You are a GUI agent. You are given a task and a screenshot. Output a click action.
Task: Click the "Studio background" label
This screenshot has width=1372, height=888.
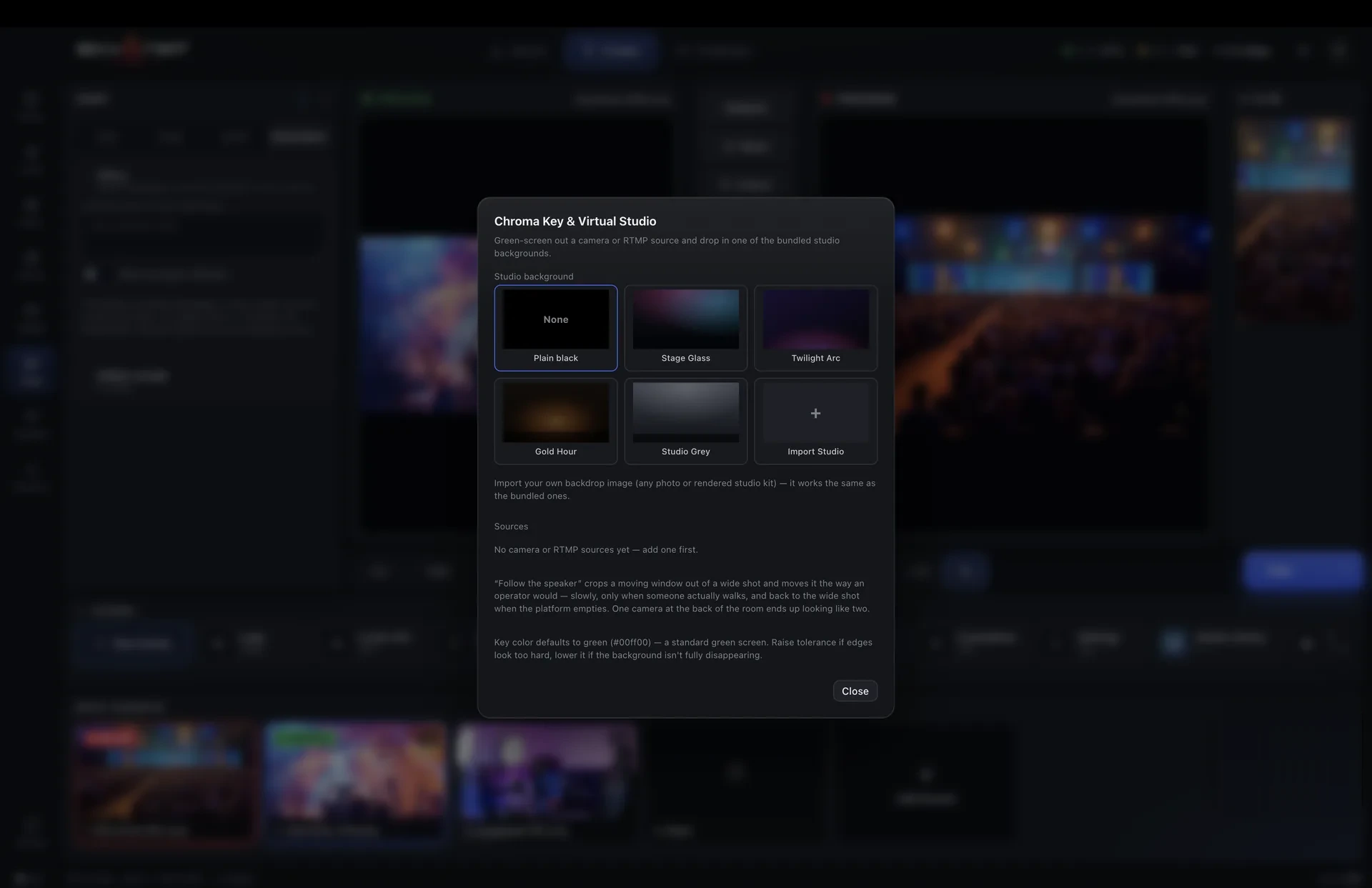click(x=534, y=276)
